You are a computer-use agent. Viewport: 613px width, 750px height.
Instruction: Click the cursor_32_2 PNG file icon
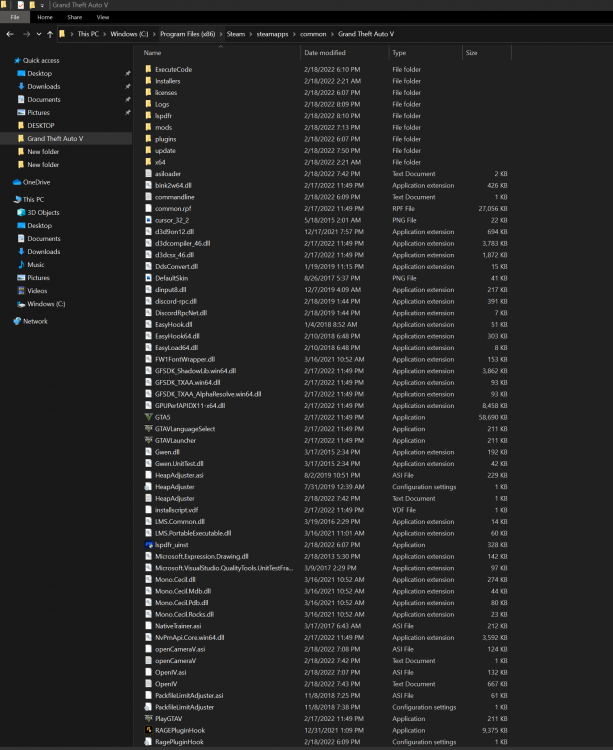(149, 220)
